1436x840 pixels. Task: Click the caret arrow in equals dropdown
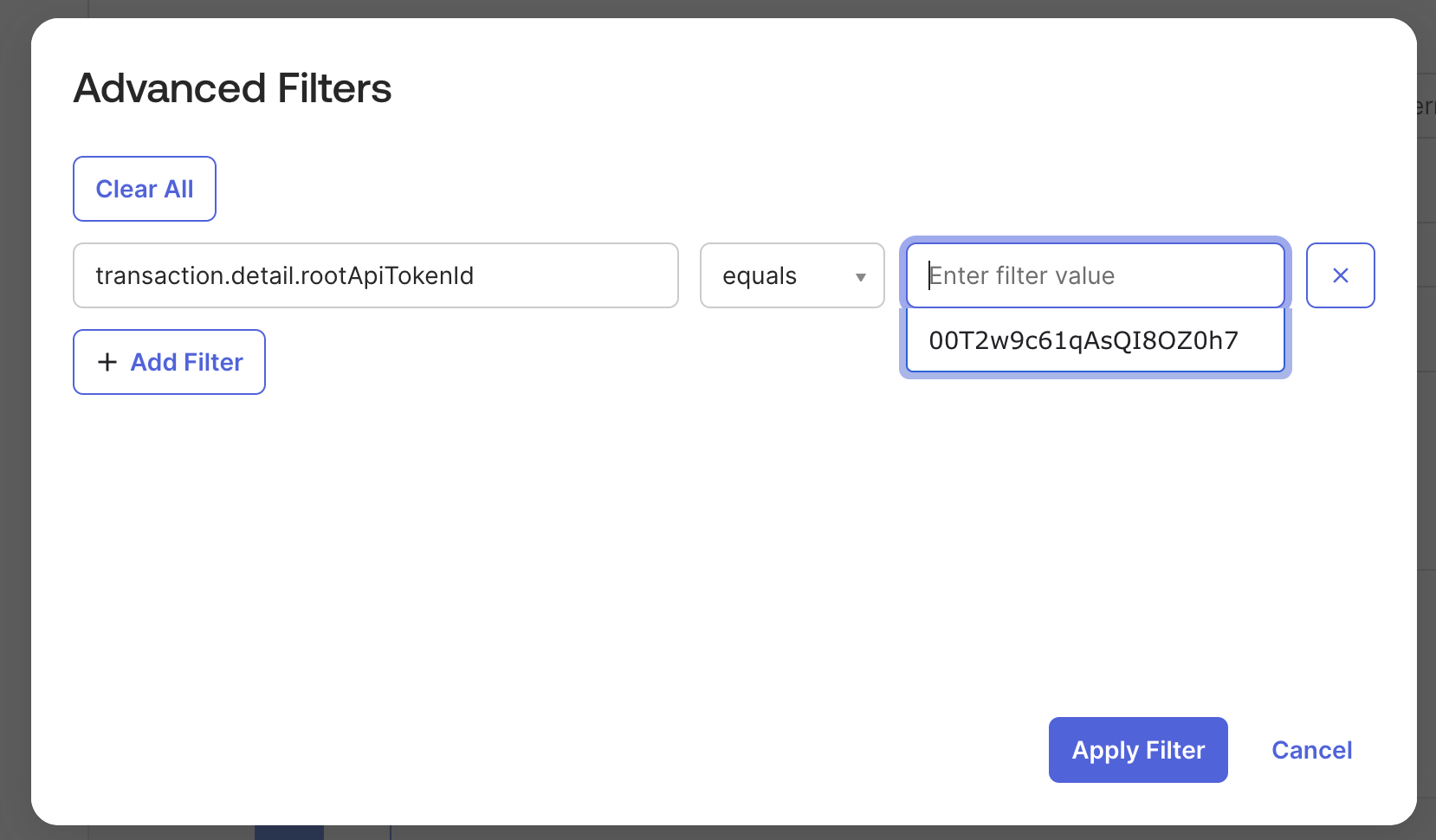(x=860, y=277)
